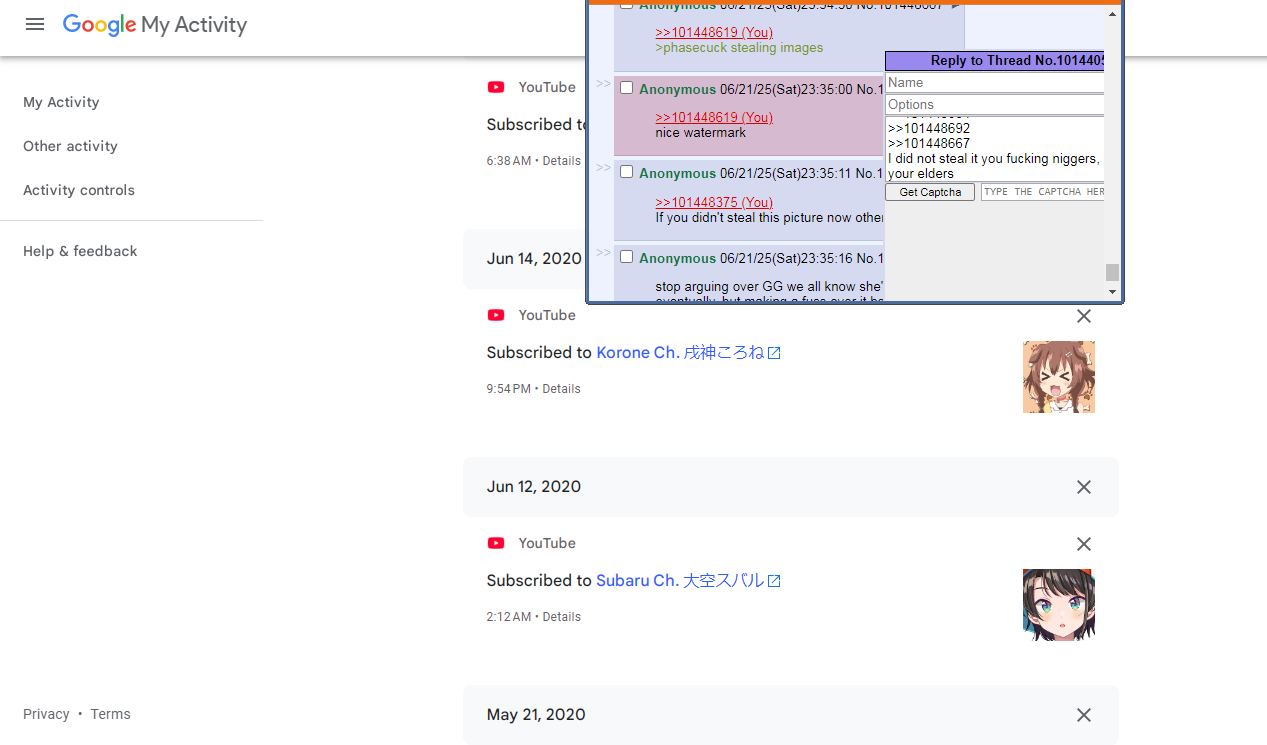Open Subaru Ch. channel link
Viewport: 1267px width, 745px height.
click(x=680, y=581)
